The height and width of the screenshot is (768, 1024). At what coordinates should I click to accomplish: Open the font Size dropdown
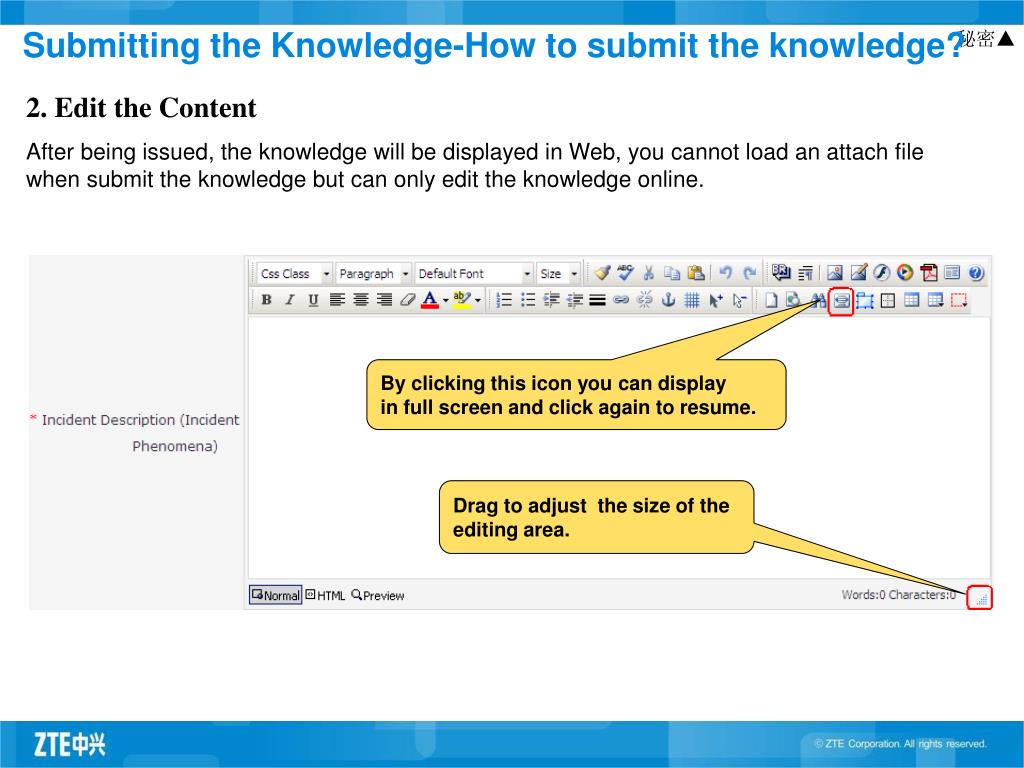558,273
